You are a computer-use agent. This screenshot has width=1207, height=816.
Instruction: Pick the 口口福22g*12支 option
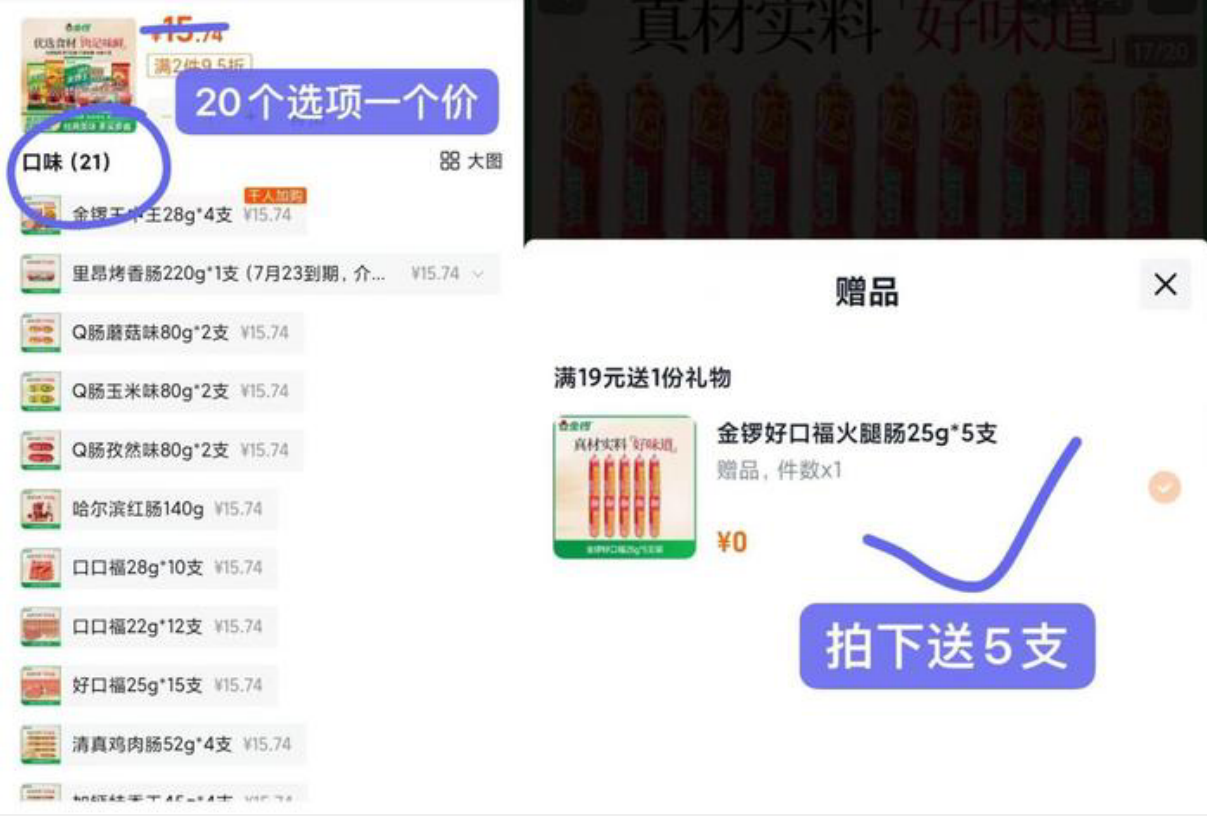[148, 627]
